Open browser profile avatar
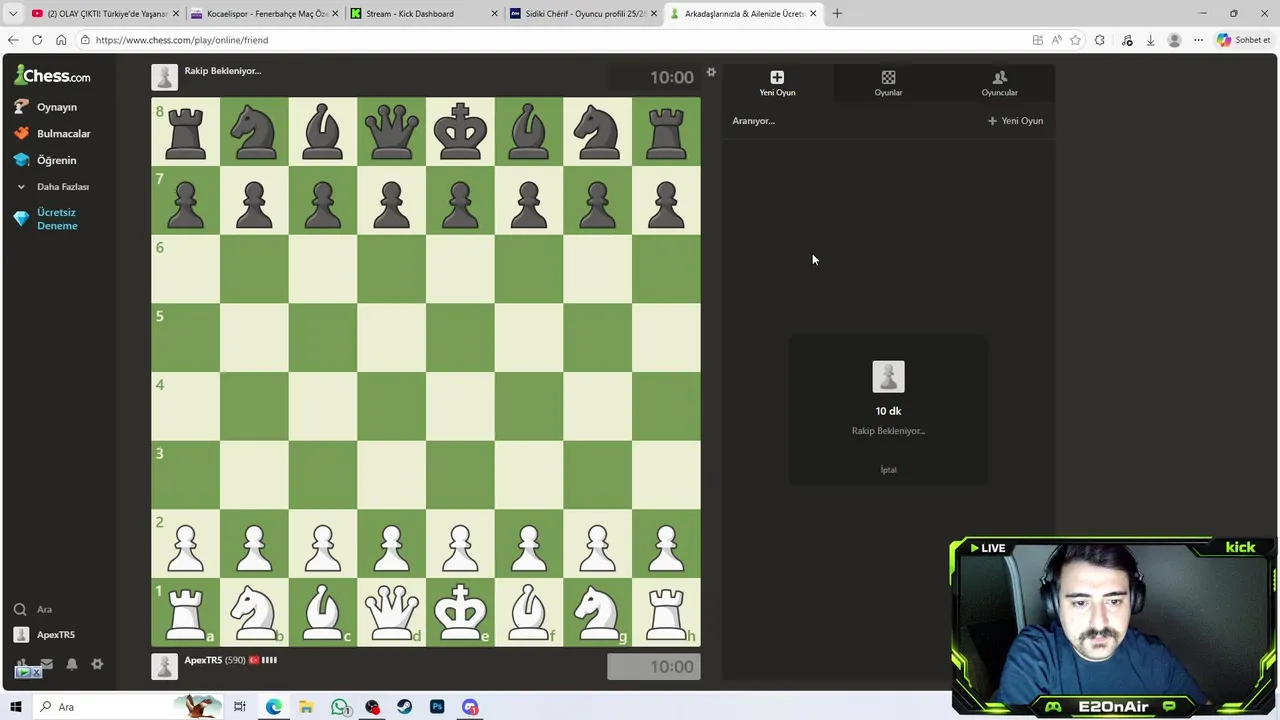The image size is (1280, 720). click(x=1174, y=40)
